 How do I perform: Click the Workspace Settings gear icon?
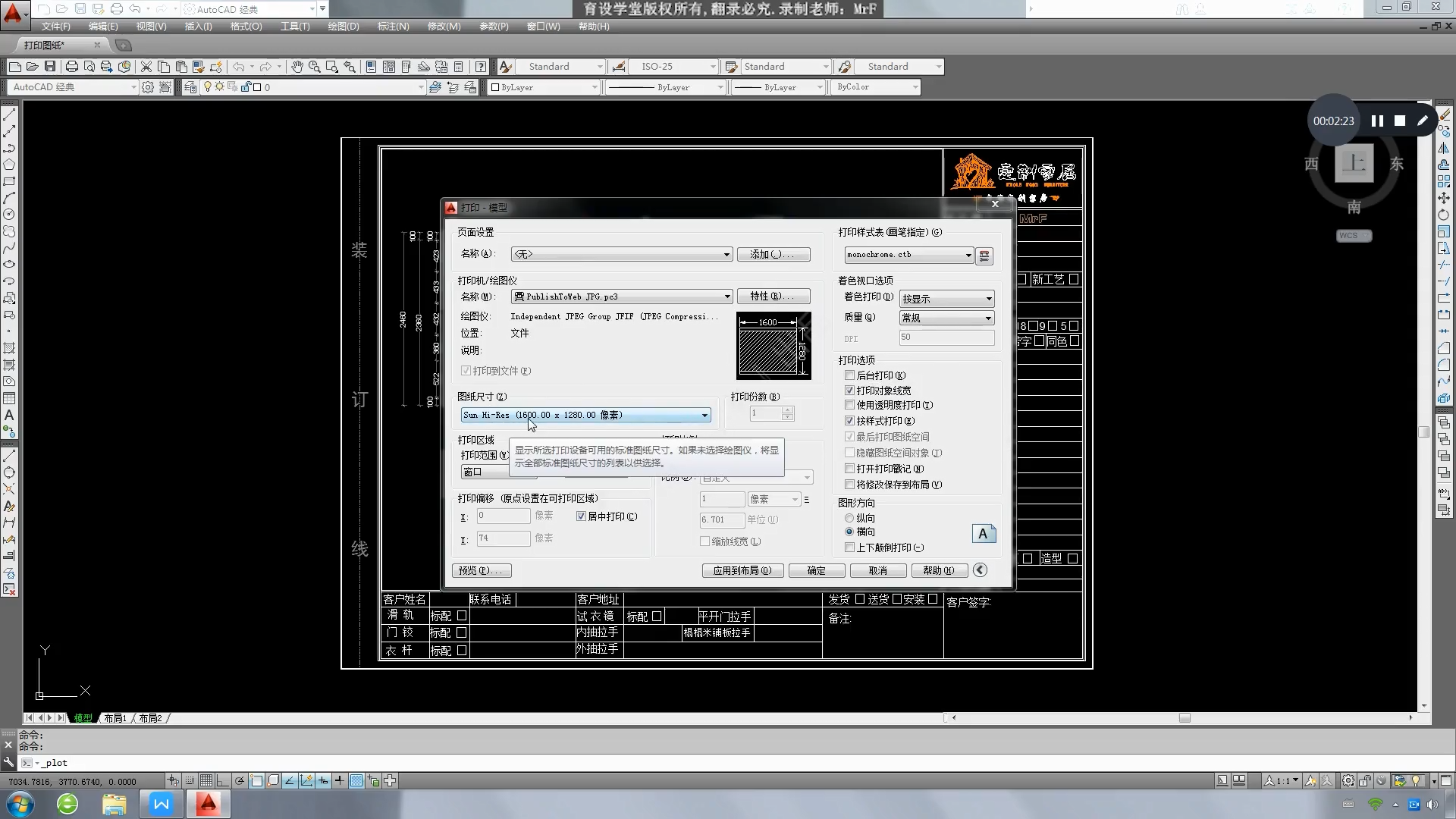pos(148,87)
